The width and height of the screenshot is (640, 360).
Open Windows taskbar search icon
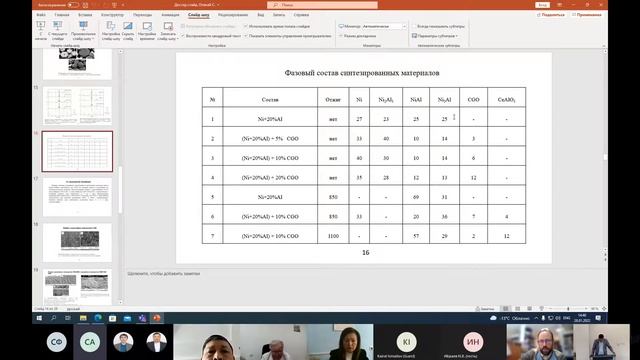tap(54, 318)
